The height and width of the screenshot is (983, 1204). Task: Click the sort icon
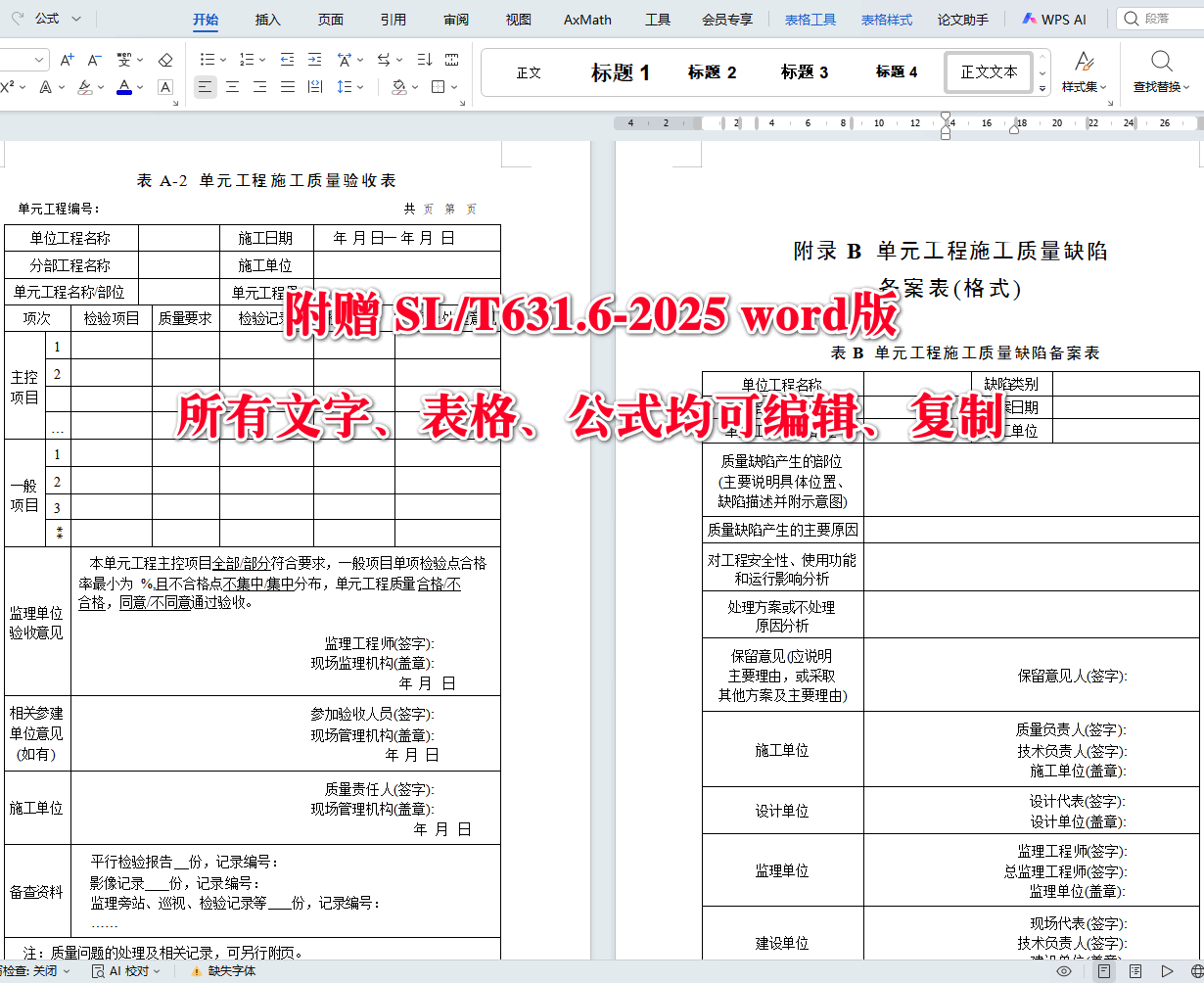click(425, 60)
